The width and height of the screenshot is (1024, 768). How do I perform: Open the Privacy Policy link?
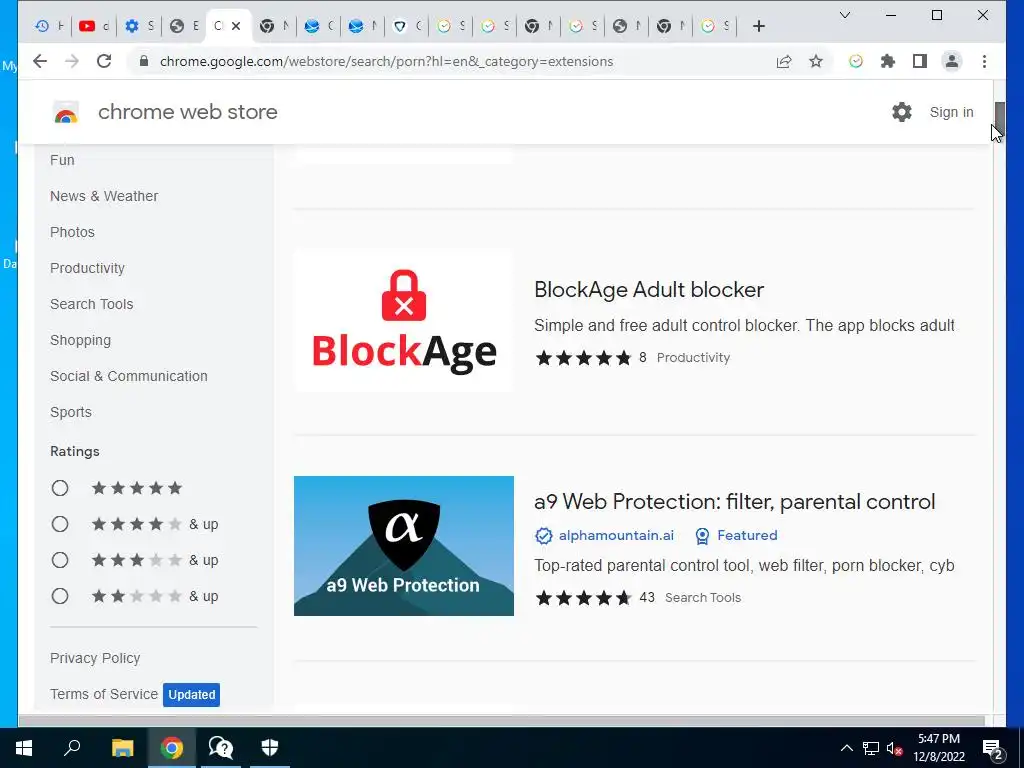95,658
